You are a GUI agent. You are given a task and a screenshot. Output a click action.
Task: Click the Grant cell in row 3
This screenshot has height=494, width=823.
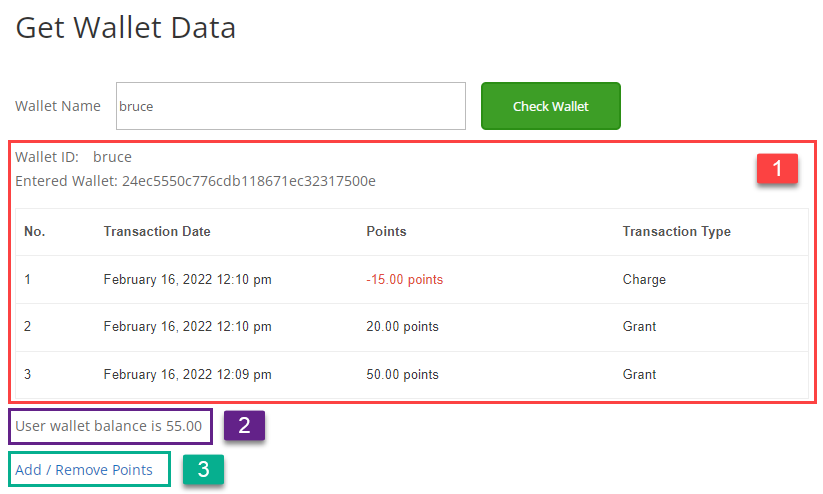(639, 374)
